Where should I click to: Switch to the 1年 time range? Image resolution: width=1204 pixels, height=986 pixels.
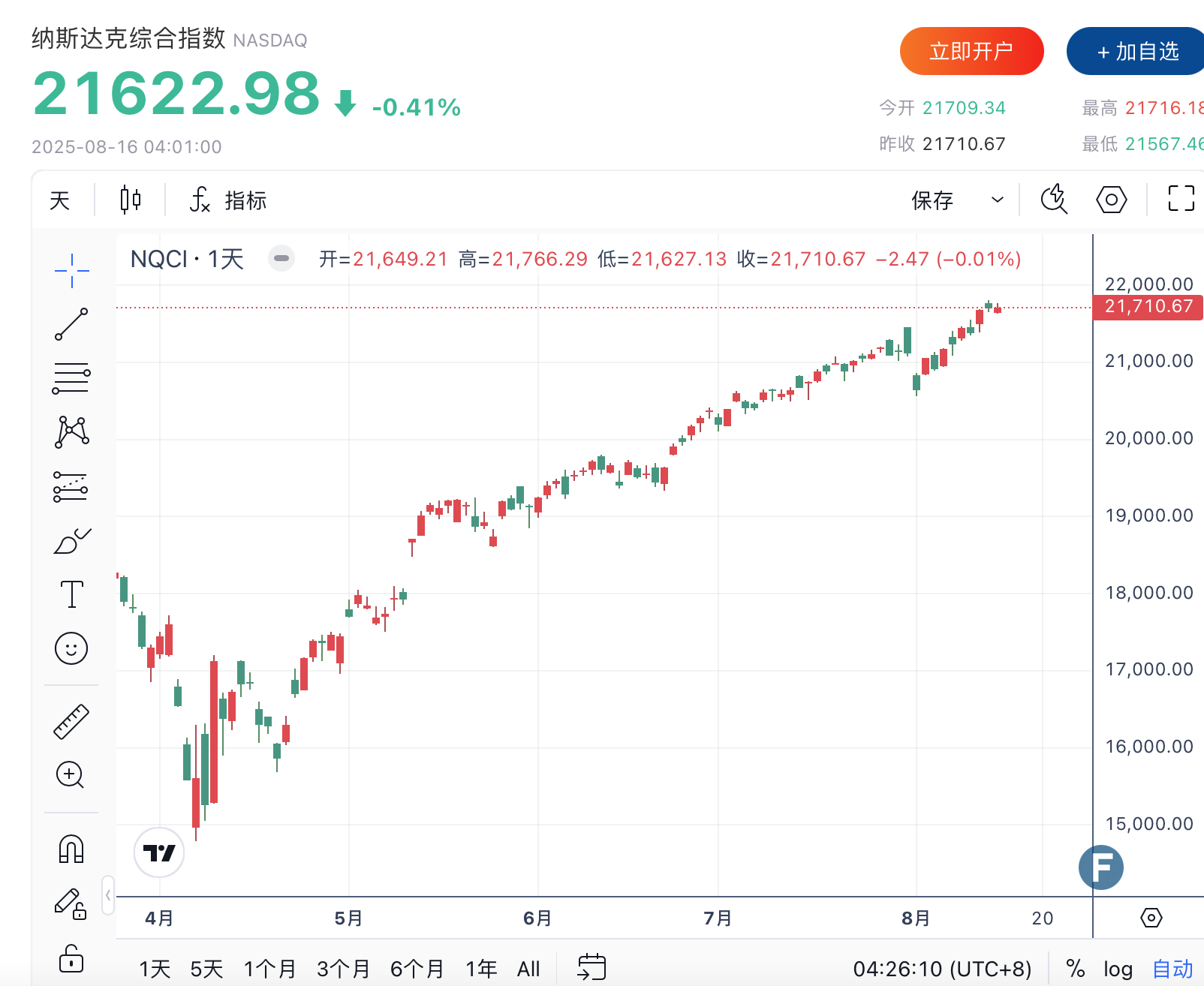(x=481, y=969)
